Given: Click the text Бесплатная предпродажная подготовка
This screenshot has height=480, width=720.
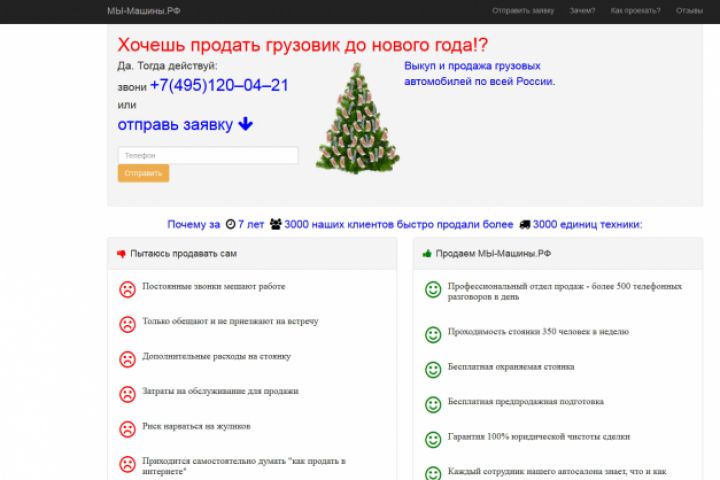Looking at the screenshot, I should (x=526, y=401).
